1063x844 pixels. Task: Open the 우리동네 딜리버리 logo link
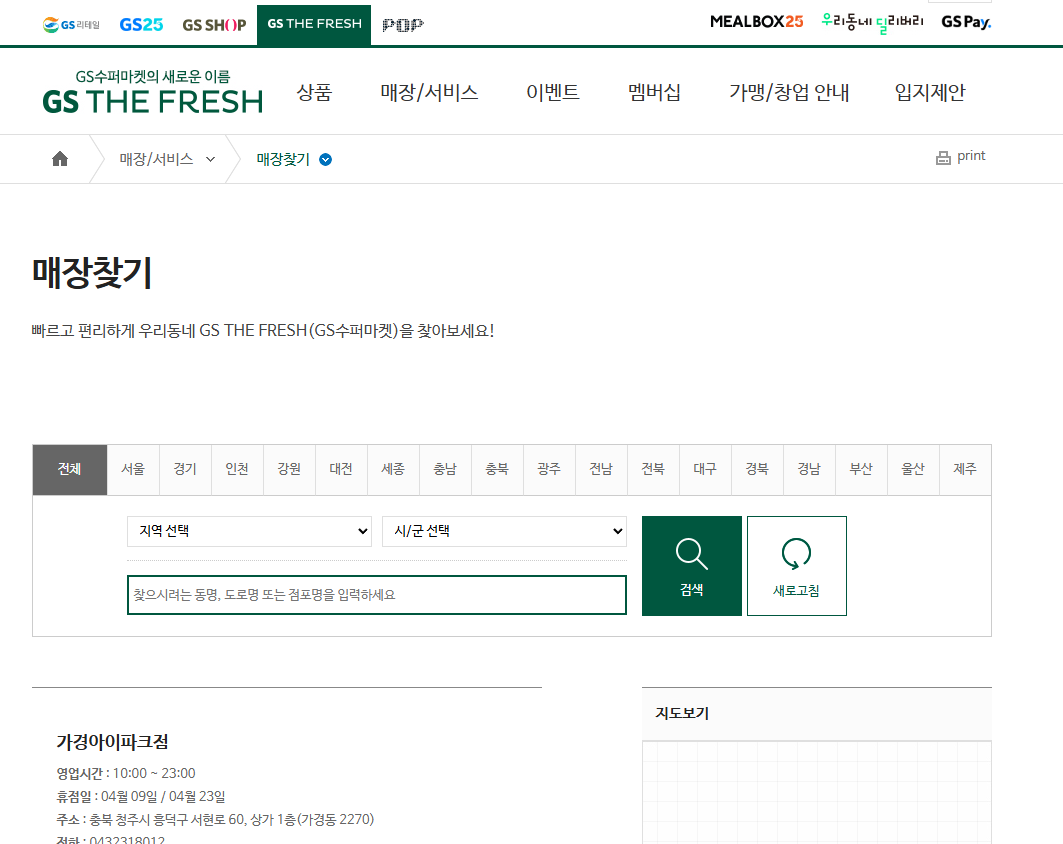click(x=872, y=22)
